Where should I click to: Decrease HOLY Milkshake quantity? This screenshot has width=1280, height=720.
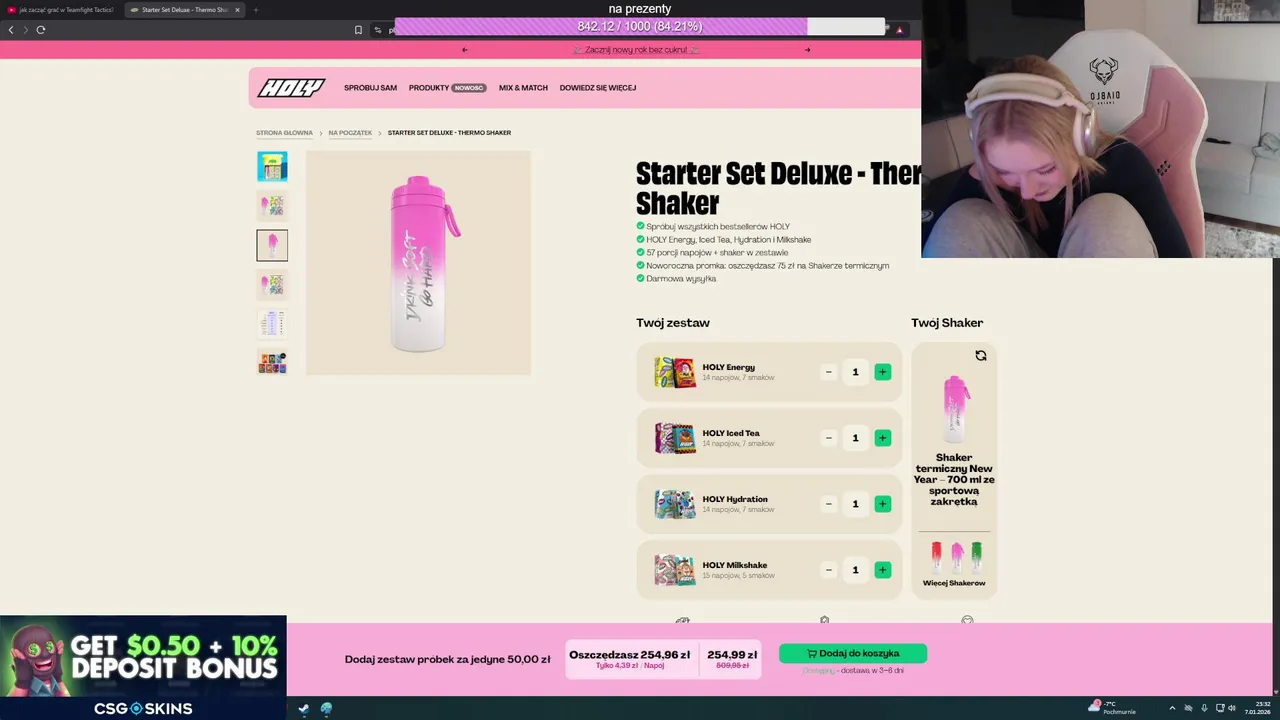[x=828, y=570]
